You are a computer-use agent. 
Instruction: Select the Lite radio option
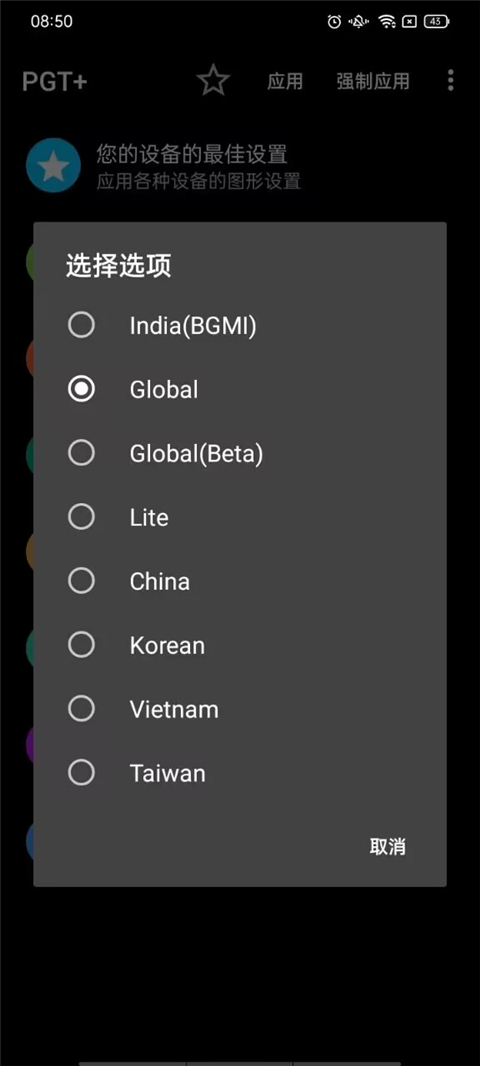240,517
